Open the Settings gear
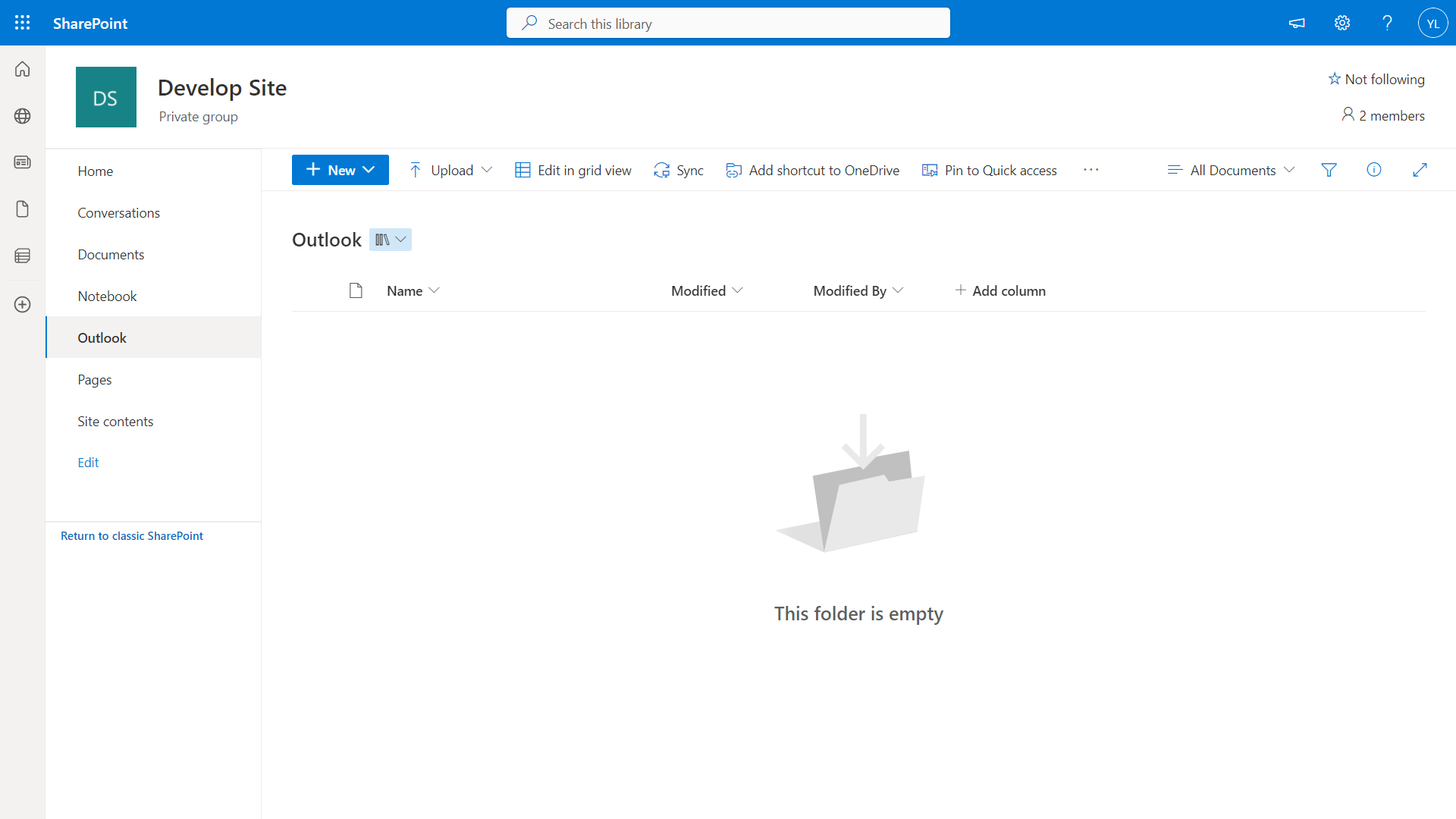Image resolution: width=1456 pixels, height=819 pixels. (1342, 23)
